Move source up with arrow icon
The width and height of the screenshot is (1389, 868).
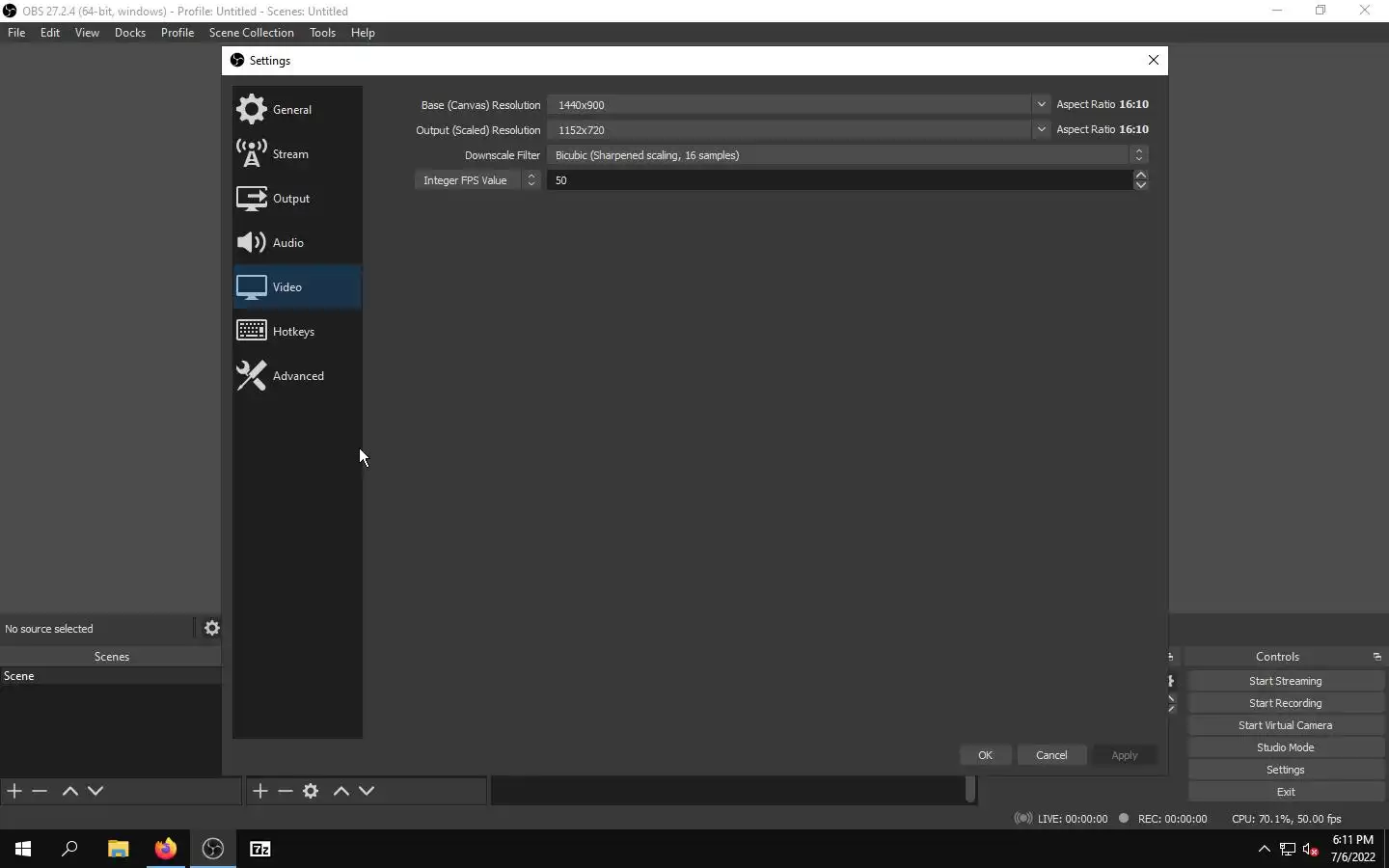click(340, 791)
